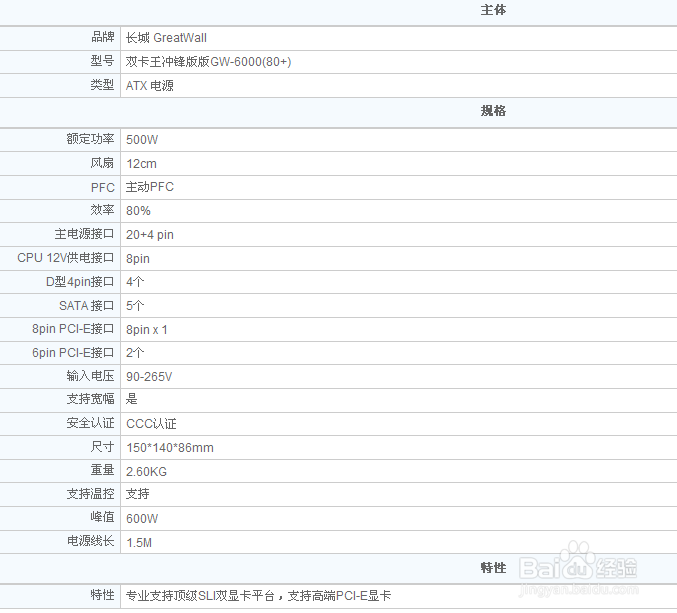
Task: Click the 4个 D-type connector value
Action: (x=135, y=282)
